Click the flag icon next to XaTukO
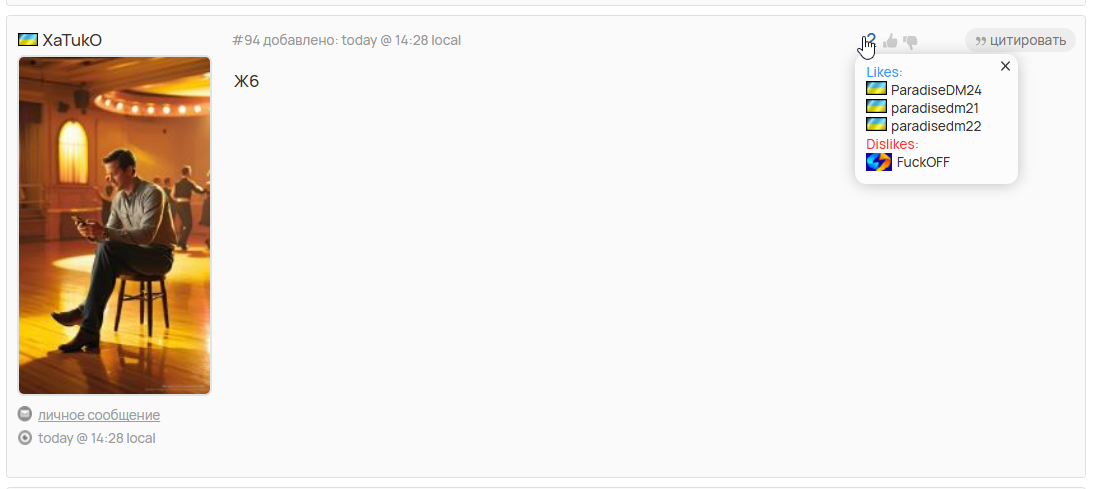The image size is (1096, 489). pyautogui.click(x=28, y=40)
